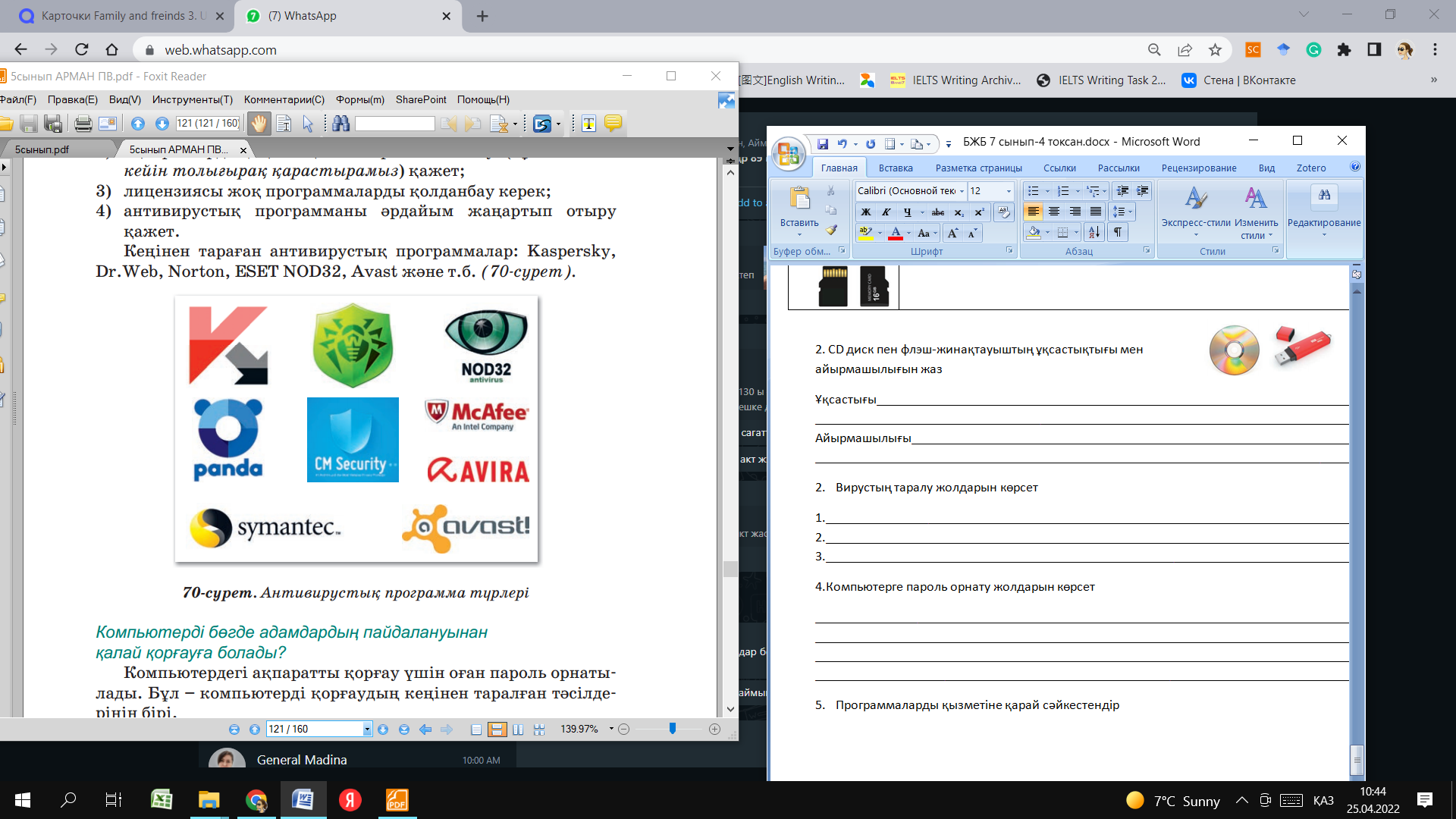Image resolution: width=1456 pixels, height=819 pixels.
Task: Click the Increase Indent icon
Action: 1142,191
